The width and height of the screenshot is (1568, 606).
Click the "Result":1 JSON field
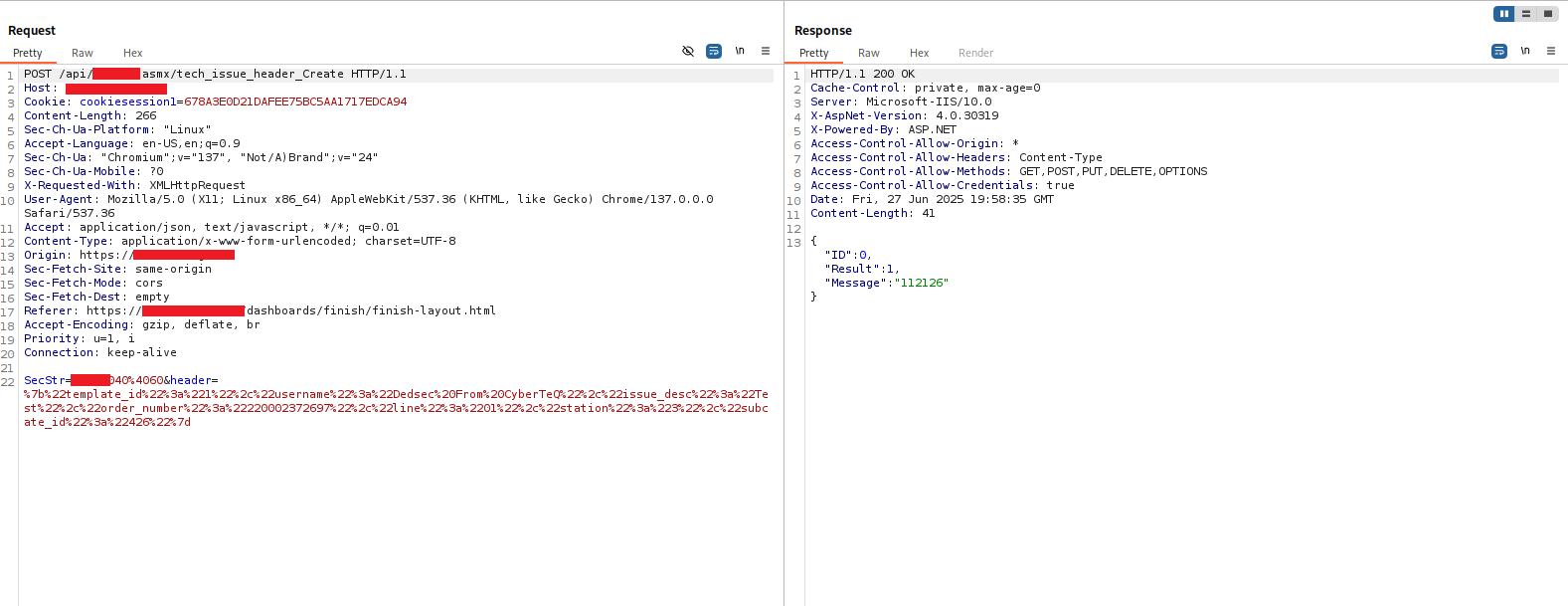(x=861, y=269)
